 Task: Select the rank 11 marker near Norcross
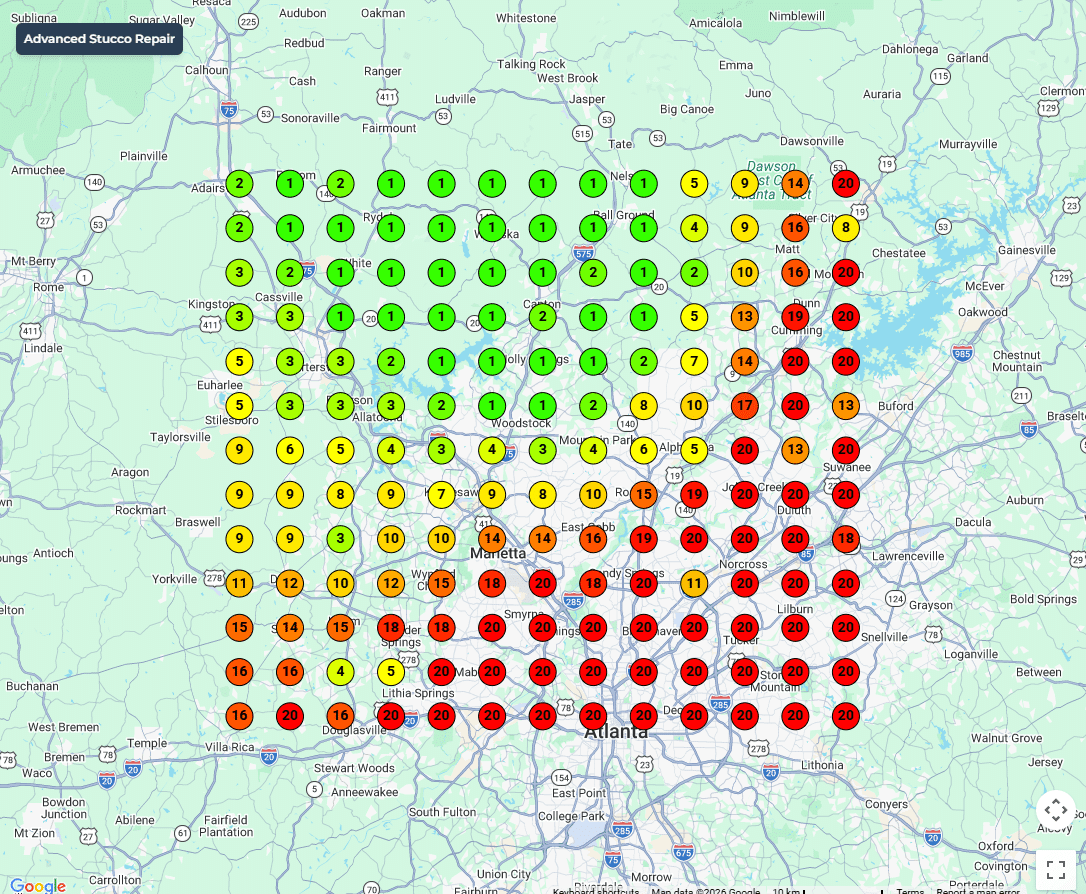(x=694, y=583)
